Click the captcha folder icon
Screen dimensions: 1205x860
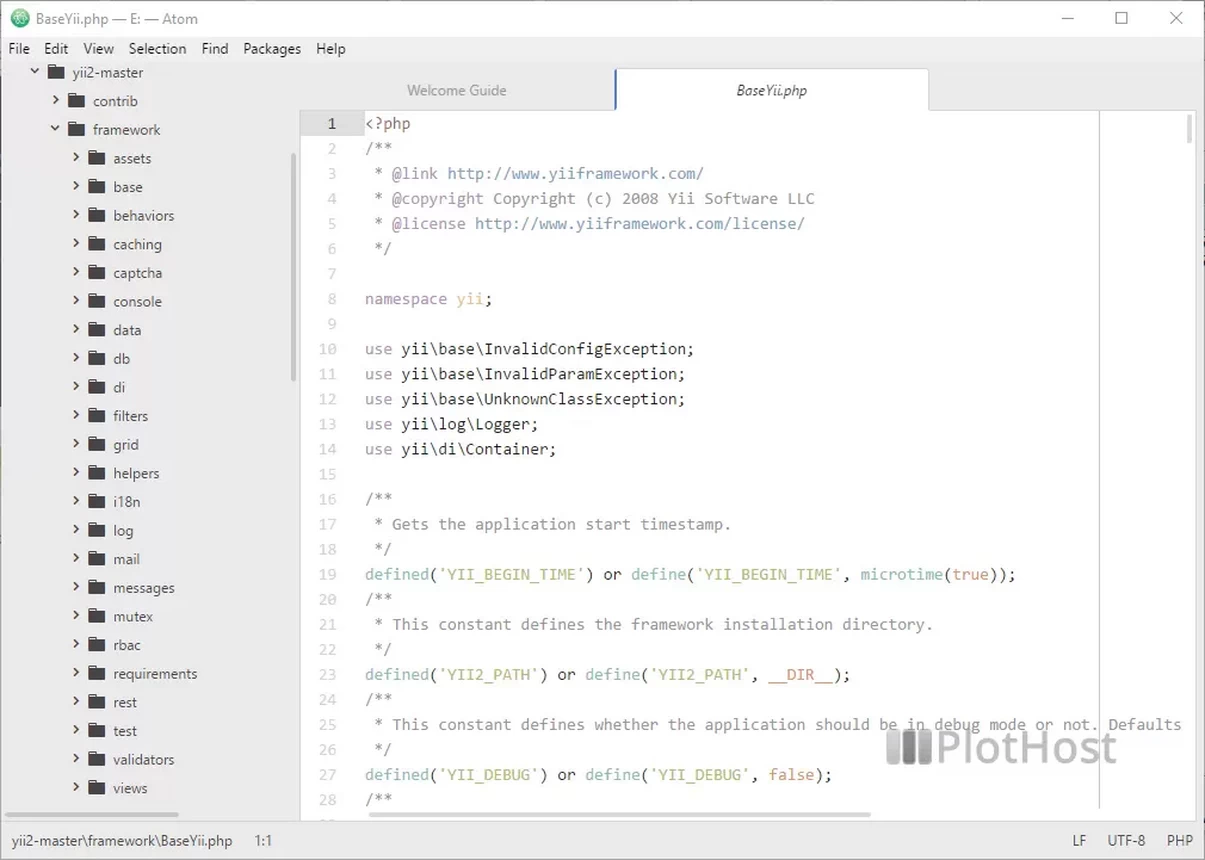click(x=96, y=272)
